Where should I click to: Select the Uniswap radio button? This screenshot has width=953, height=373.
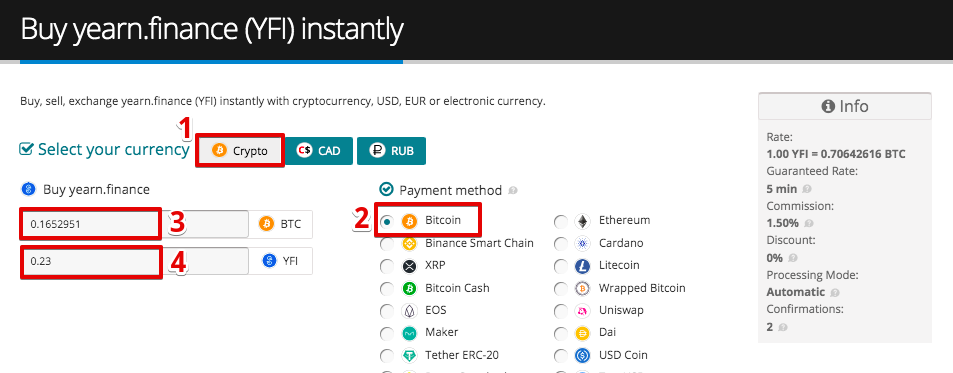point(561,312)
